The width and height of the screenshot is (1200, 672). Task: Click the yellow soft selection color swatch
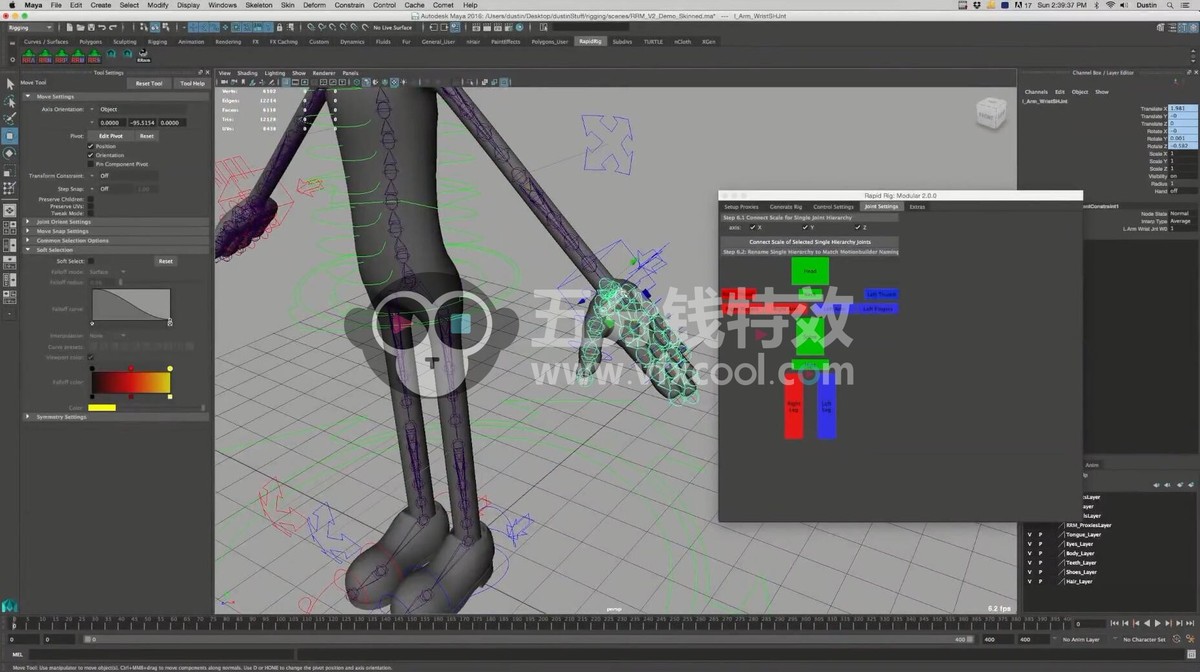(x=102, y=407)
